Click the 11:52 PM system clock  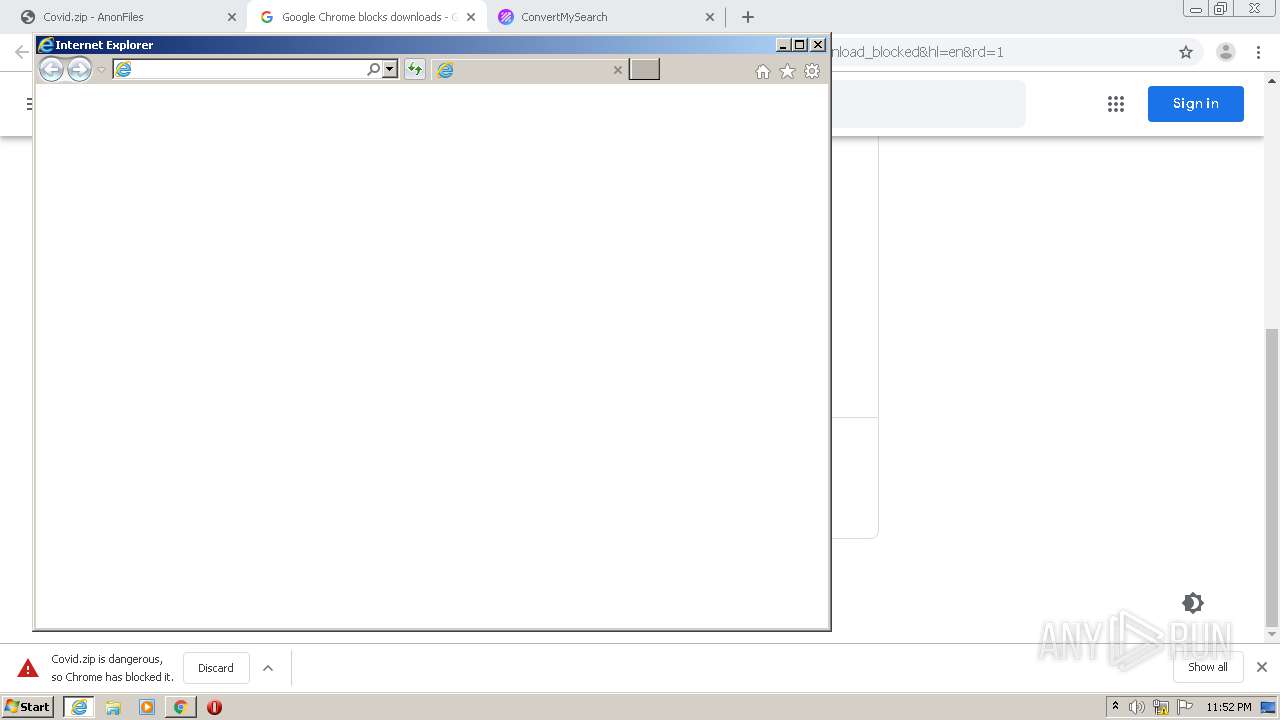[x=1229, y=707]
